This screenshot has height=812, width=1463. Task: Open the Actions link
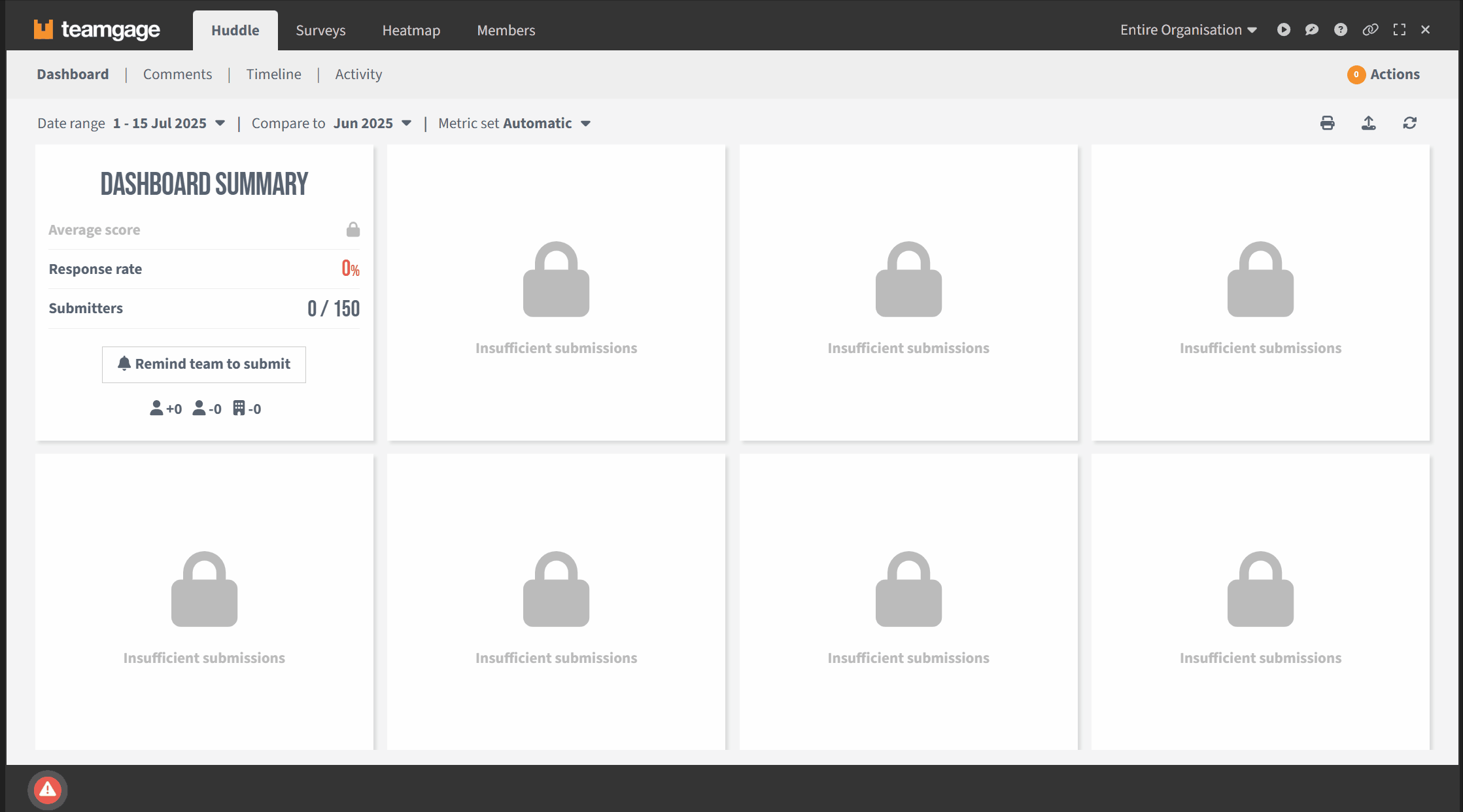(x=1394, y=74)
